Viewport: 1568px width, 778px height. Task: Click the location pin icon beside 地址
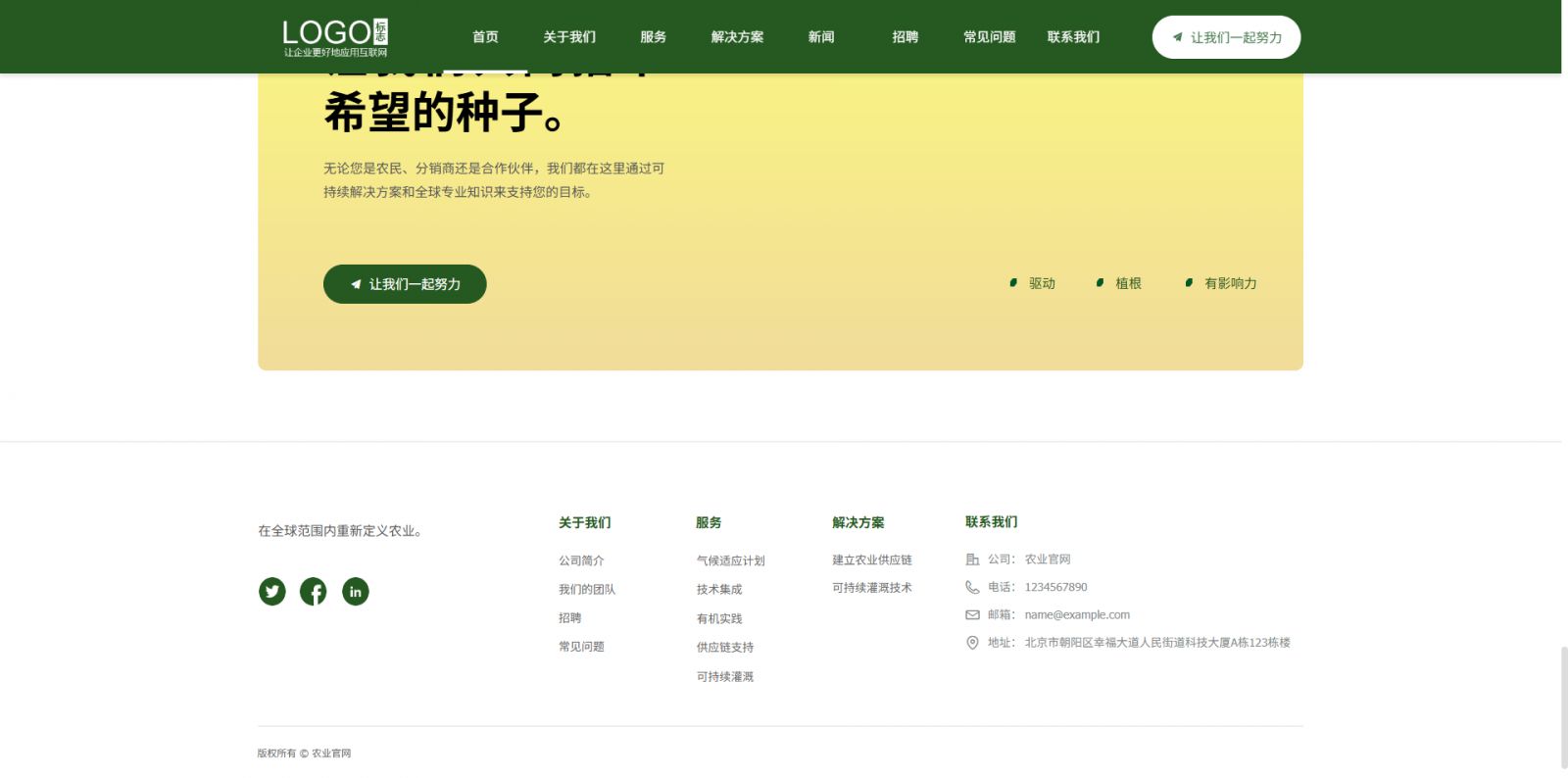[x=972, y=643]
